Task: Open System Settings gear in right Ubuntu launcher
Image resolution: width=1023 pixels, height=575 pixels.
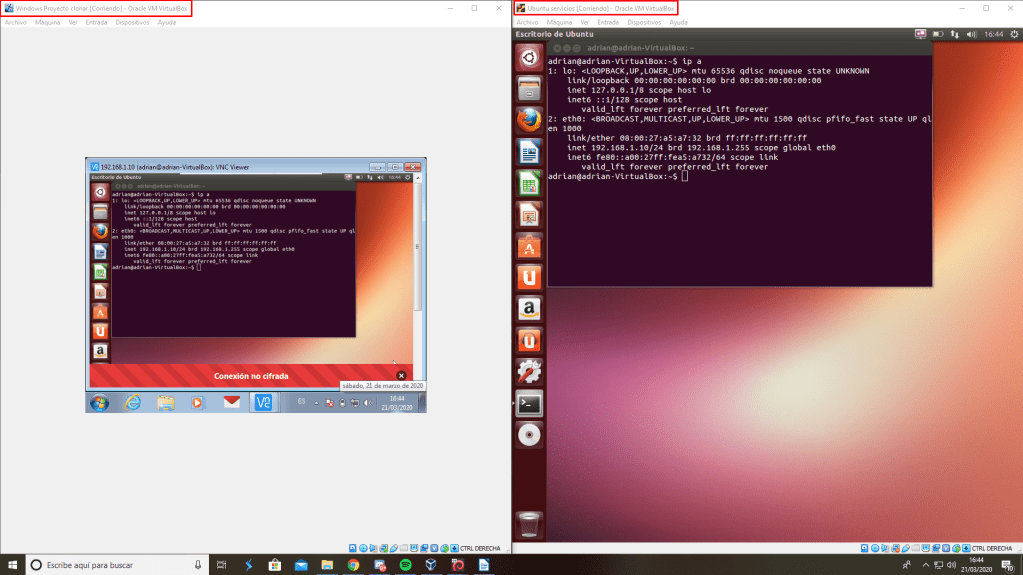Action: (529, 372)
